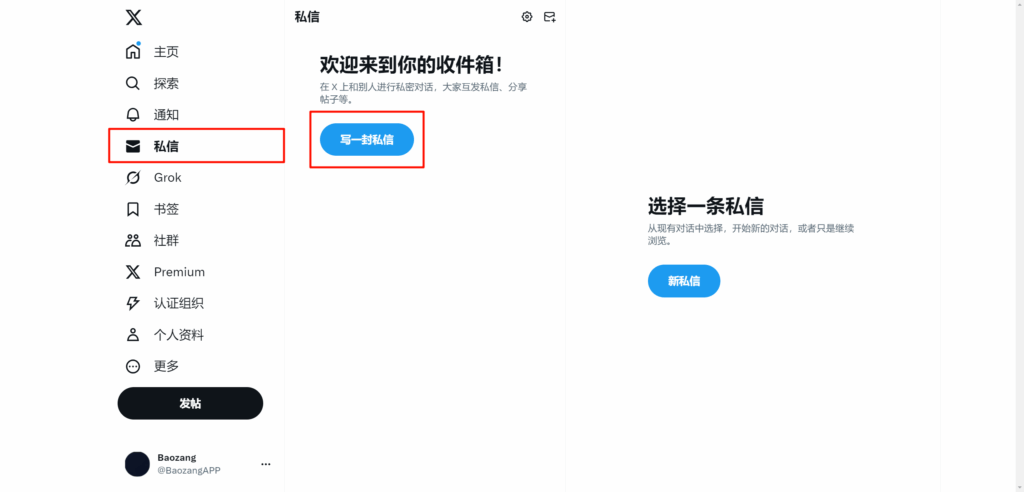
Task: Click the 新私信 button
Action: click(684, 281)
